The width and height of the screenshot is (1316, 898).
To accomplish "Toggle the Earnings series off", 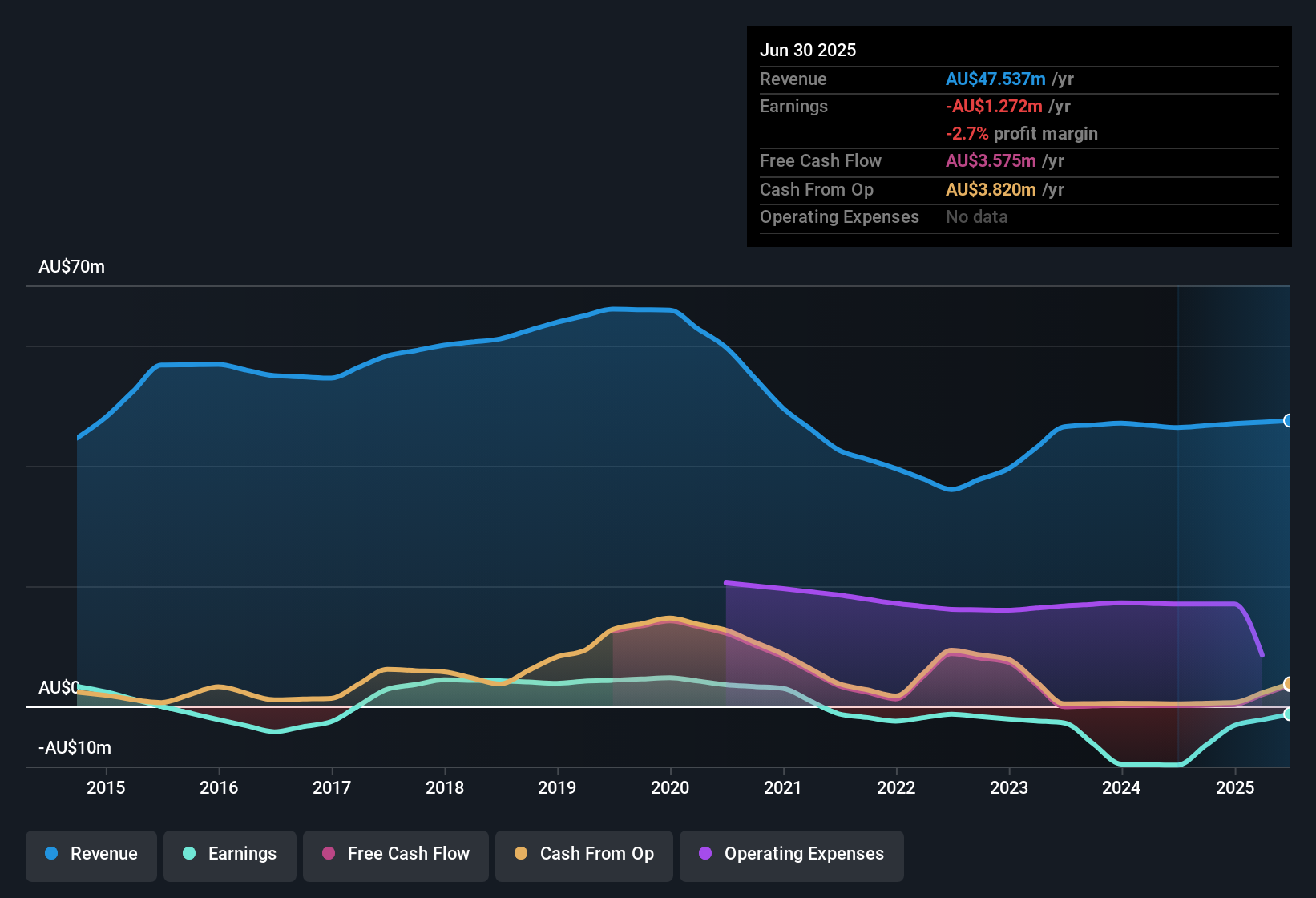I will click(x=230, y=855).
